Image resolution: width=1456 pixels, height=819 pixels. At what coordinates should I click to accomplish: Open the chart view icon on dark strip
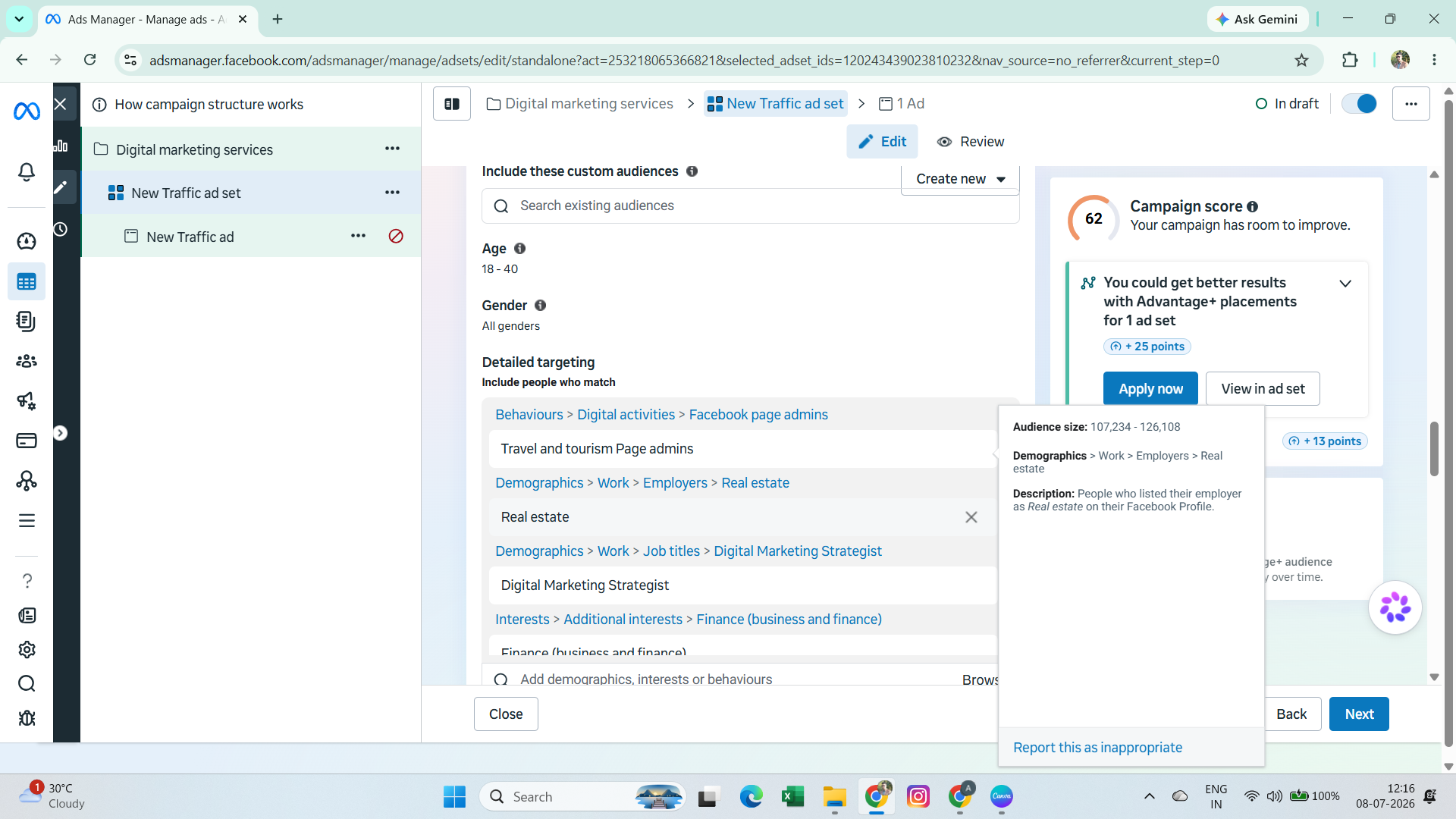point(61,146)
